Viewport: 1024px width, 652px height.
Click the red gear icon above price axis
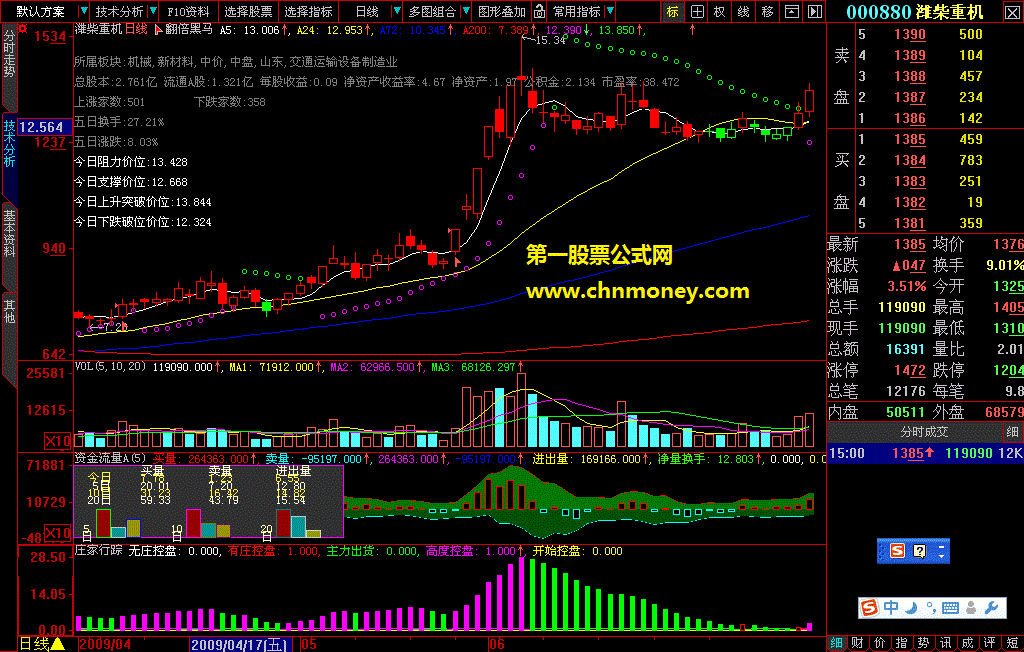click(x=24, y=29)
